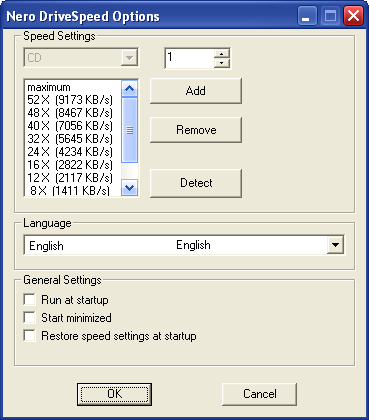The height and width of the screenshot is (420, 369).
Task: Select 40 X (7056 KB/s) speed entry
Action: pyautogui.click(x=73, y=126)
